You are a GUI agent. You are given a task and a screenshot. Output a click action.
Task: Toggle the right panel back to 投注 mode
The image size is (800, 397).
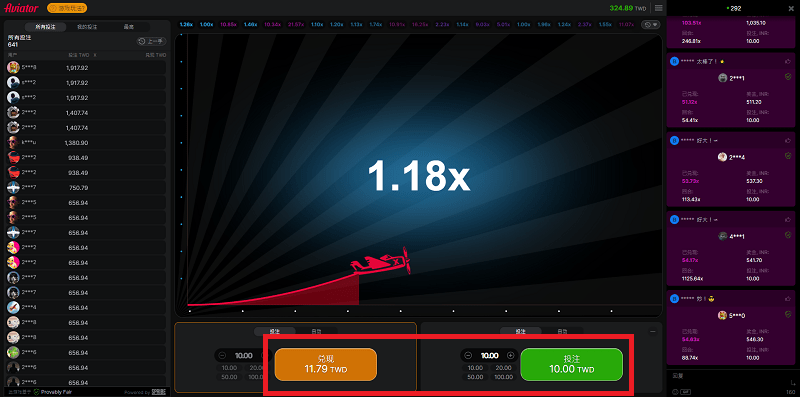tap(520, 332)
